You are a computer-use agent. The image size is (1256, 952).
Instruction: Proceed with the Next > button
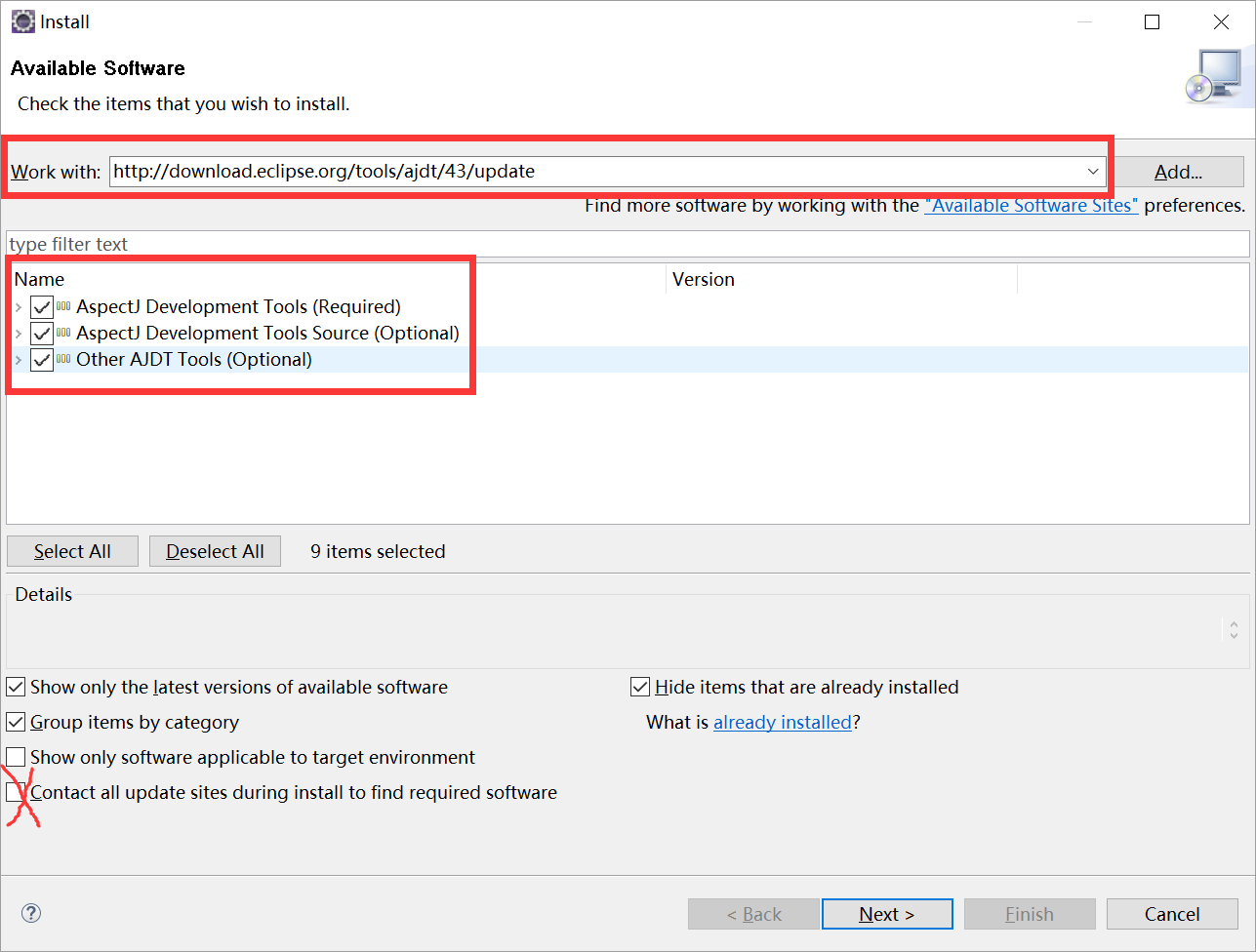click(x=887, y=914)
